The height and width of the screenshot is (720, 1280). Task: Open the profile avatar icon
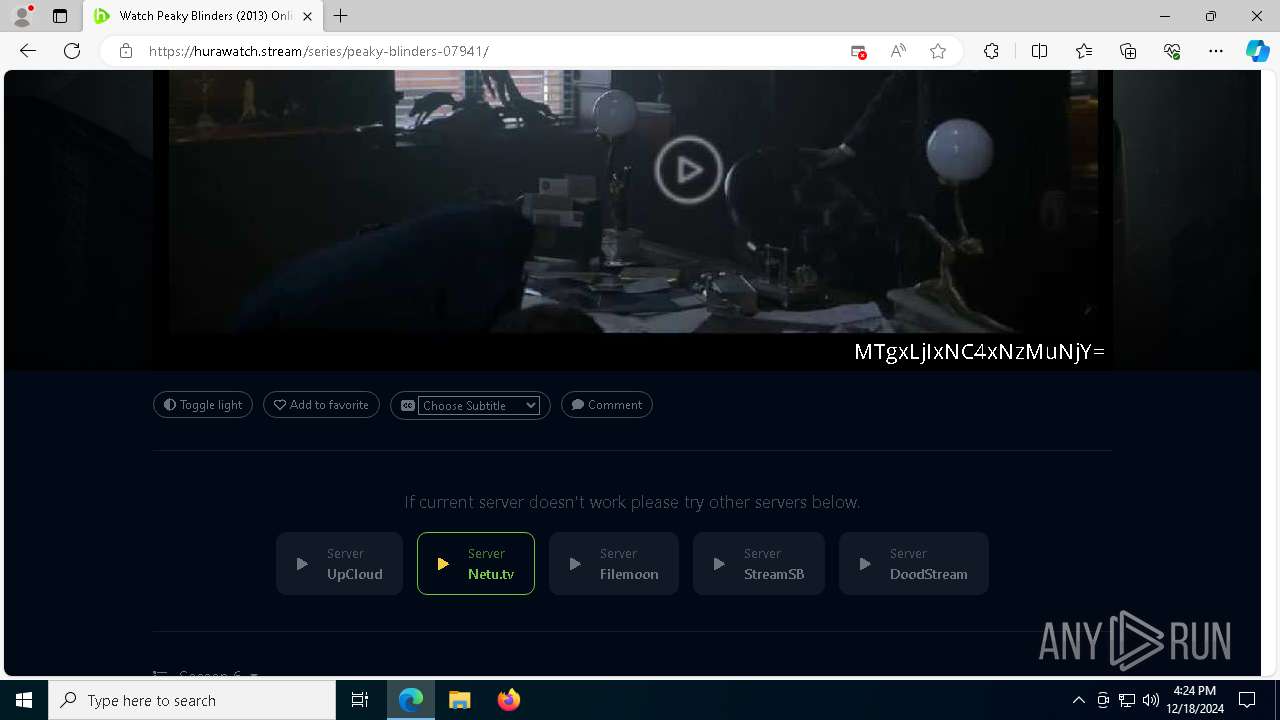click(x=22, y=16)
